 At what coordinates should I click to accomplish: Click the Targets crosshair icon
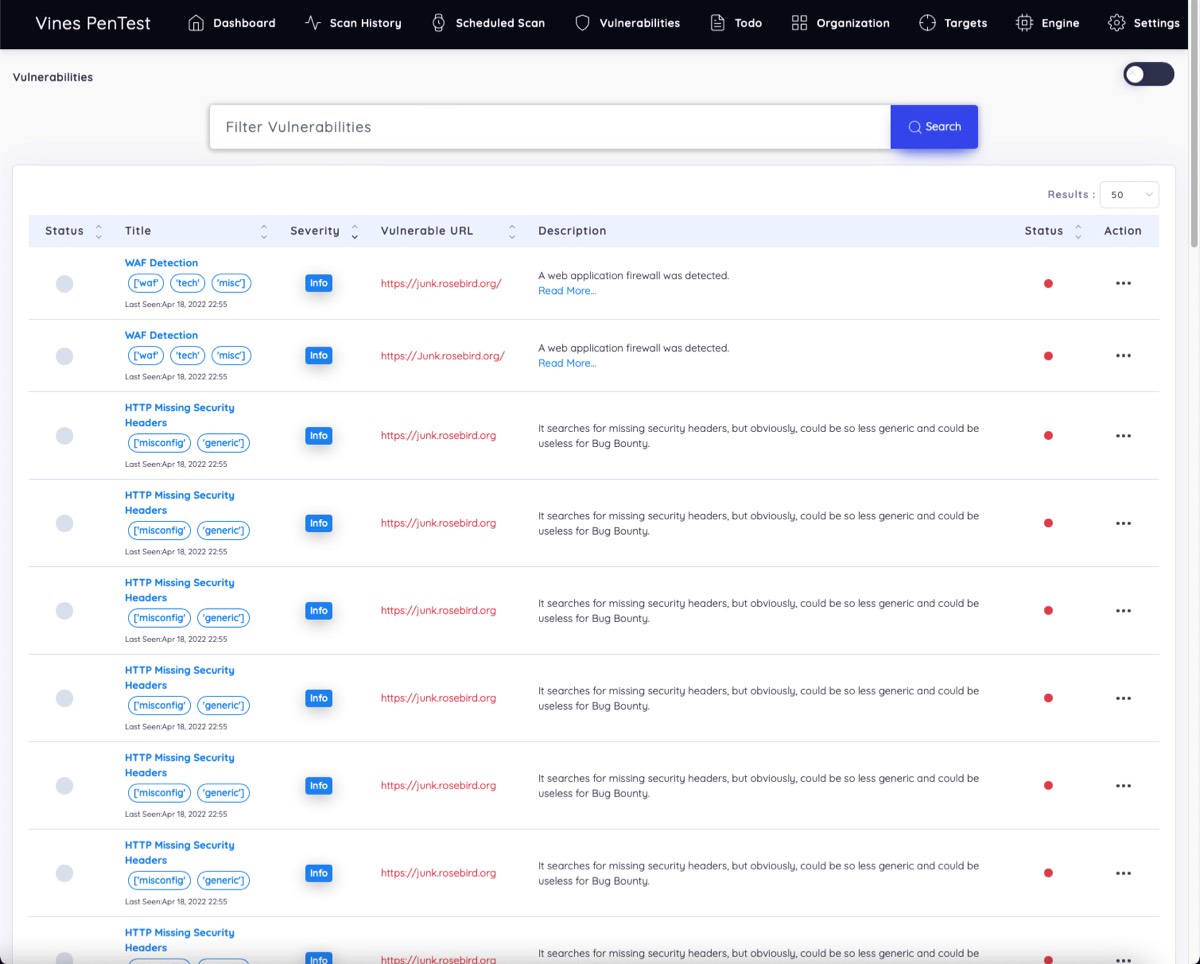click(x=927, y=23)
